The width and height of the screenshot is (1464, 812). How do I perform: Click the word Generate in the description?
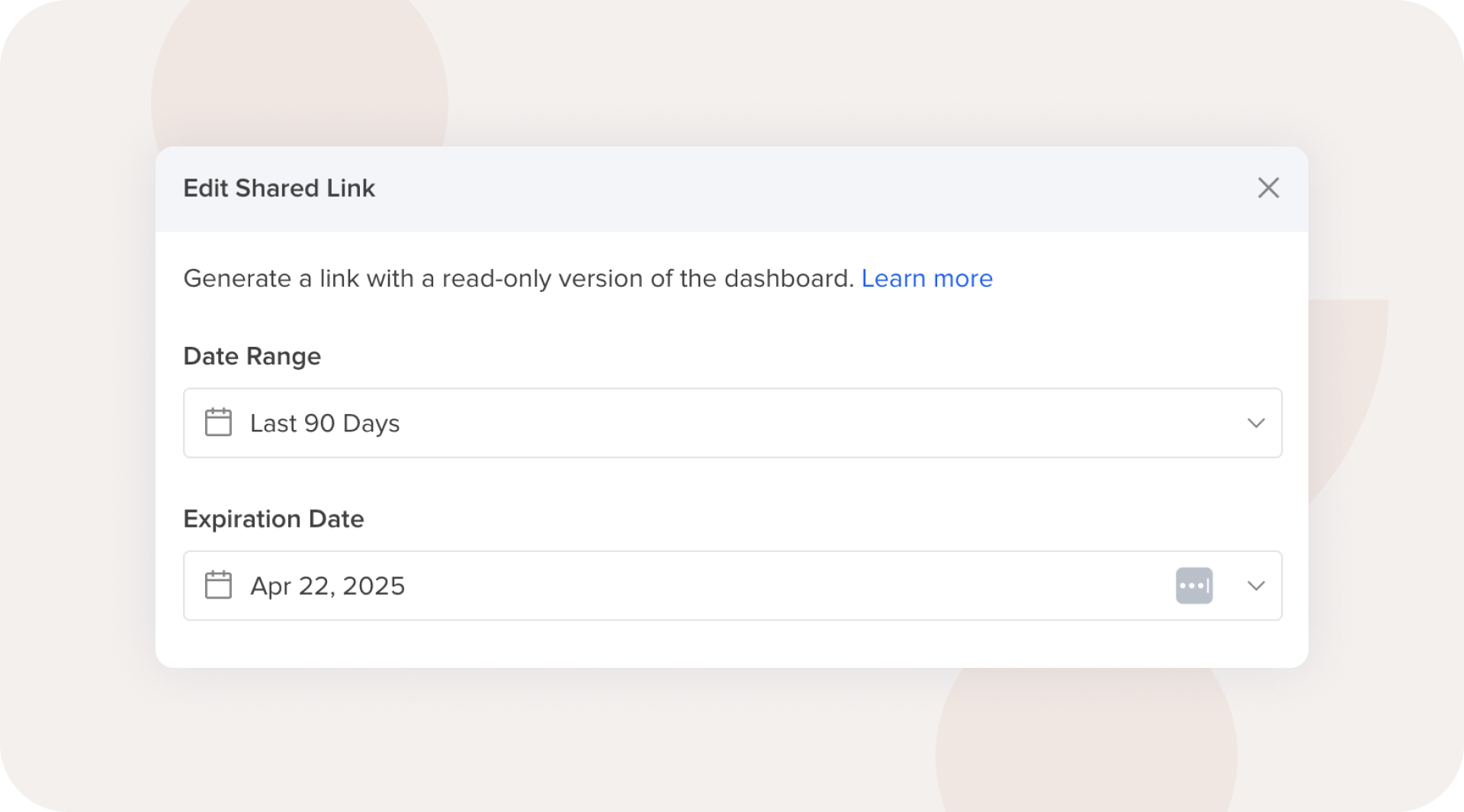237,278
